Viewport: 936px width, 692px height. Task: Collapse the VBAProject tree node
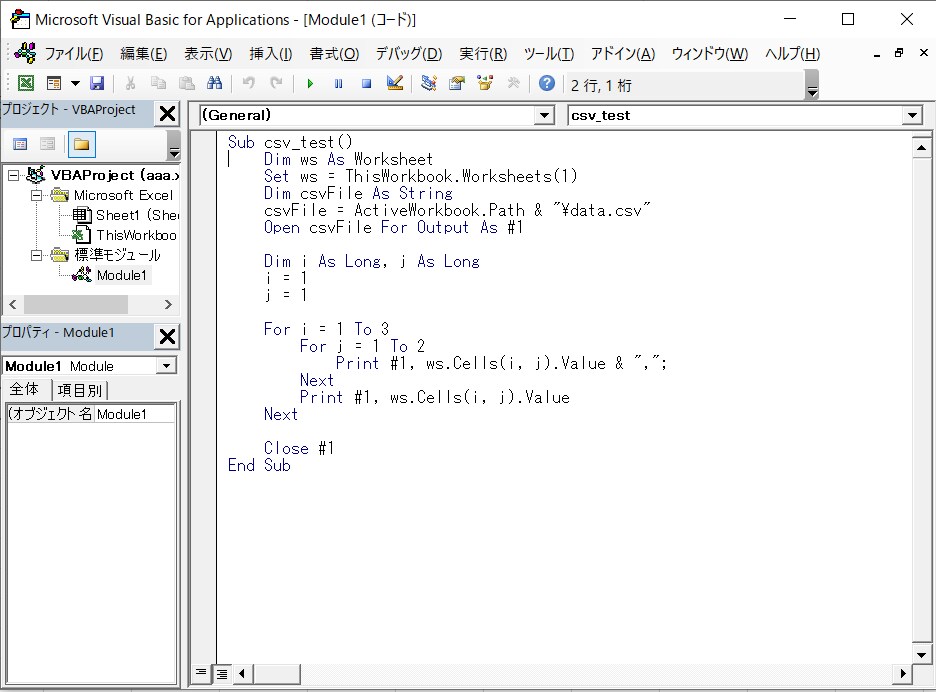(13, 176)
